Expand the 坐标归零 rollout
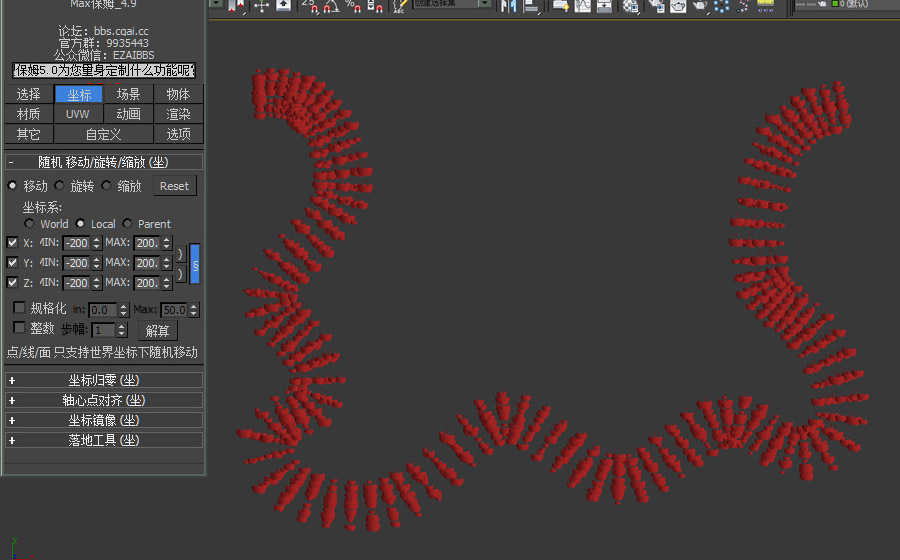Screen dimensions: 900x560 104,380
